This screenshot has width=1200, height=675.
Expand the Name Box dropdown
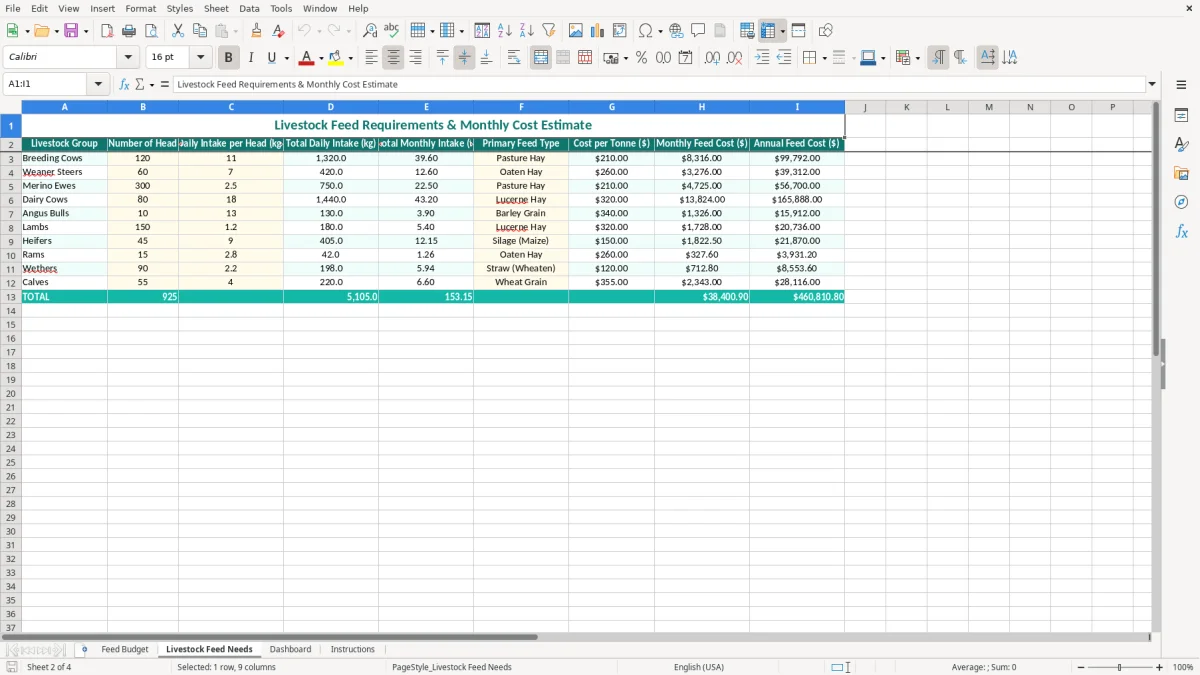tap(99, 85)
